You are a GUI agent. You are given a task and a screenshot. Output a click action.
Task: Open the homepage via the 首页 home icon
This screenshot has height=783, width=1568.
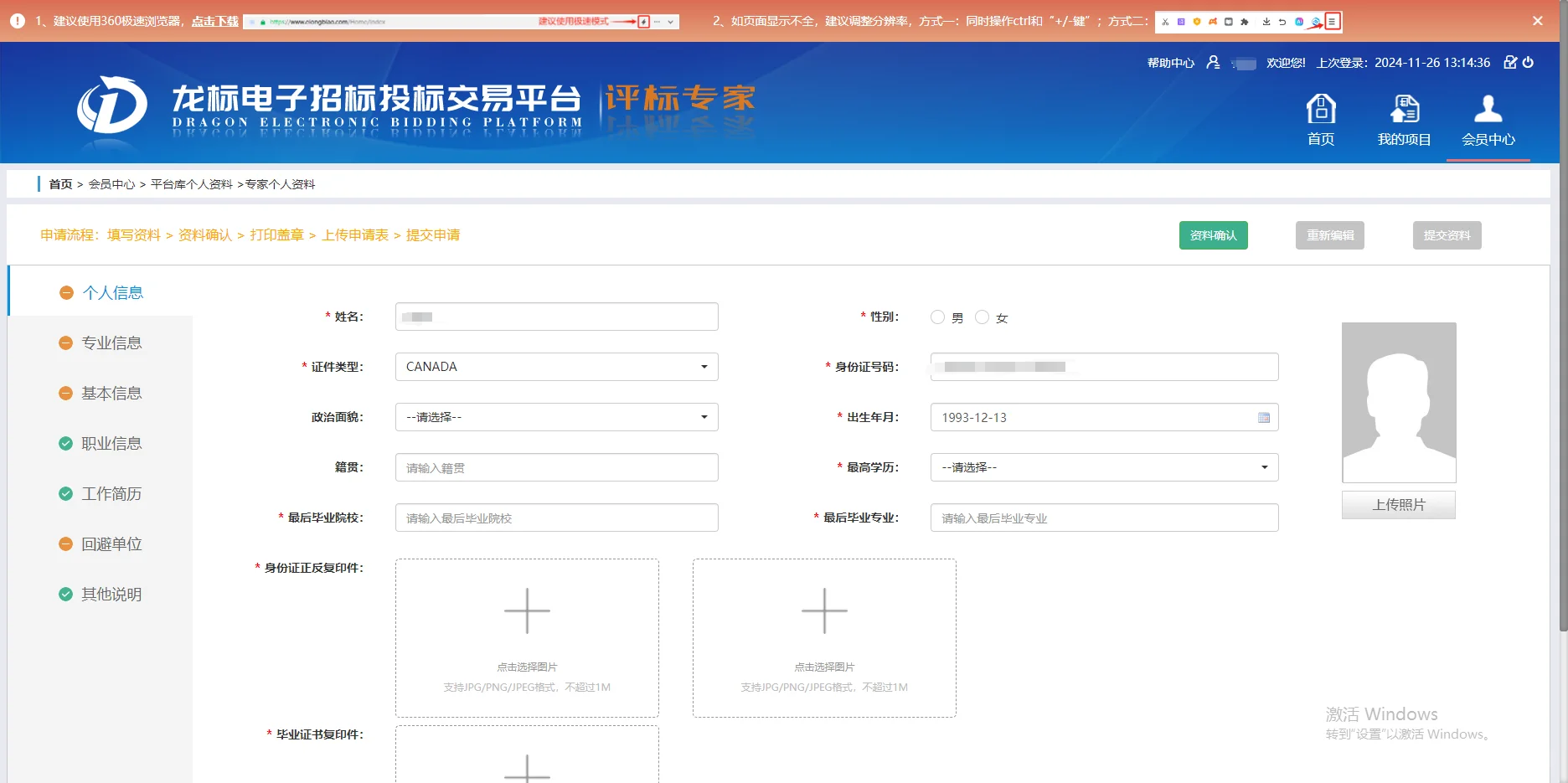pyautogui.click(x=1321, y=116)
